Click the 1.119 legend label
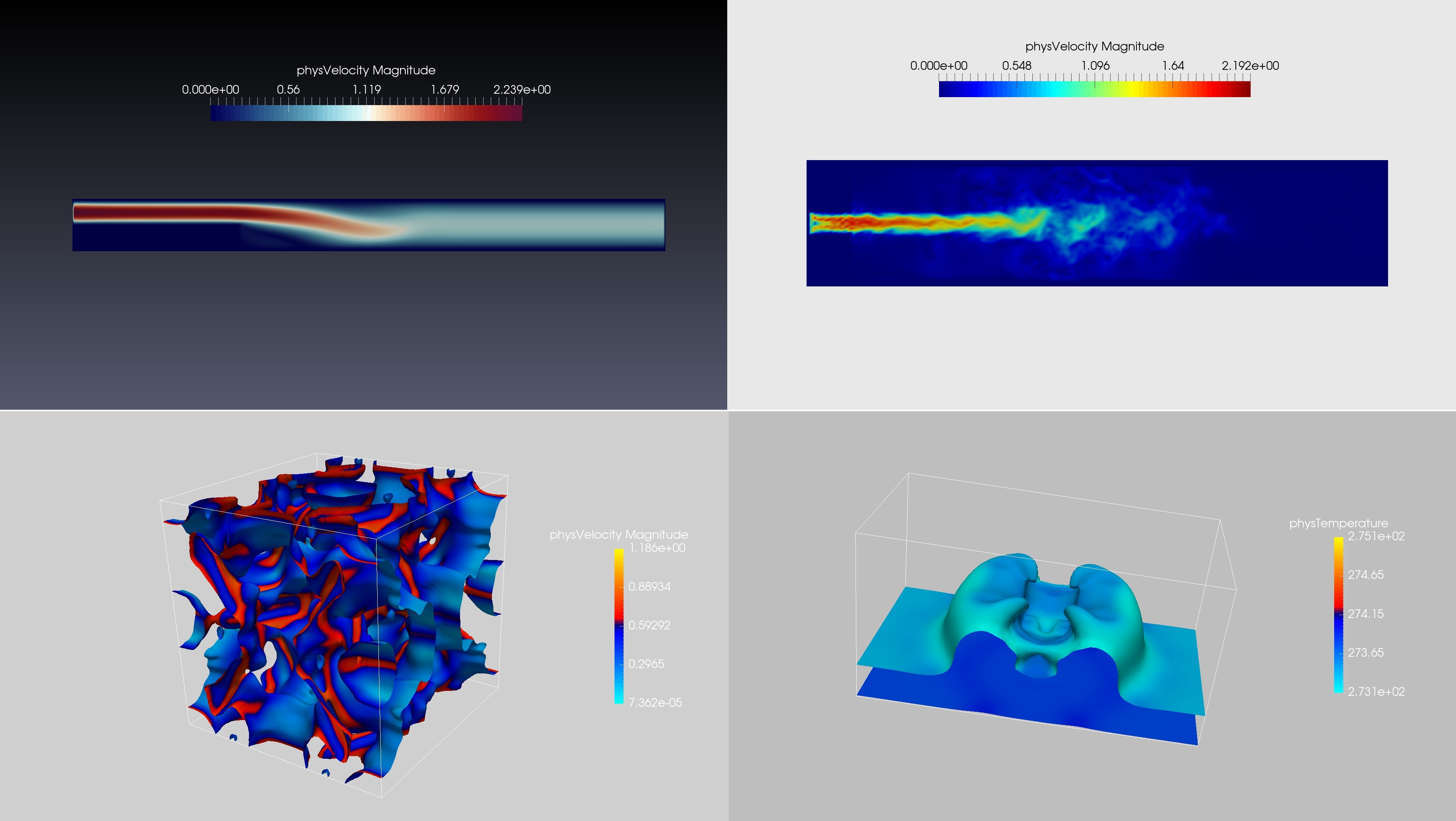The height and width of the screenshot is (821, 1456). click(x=367, y=89)
